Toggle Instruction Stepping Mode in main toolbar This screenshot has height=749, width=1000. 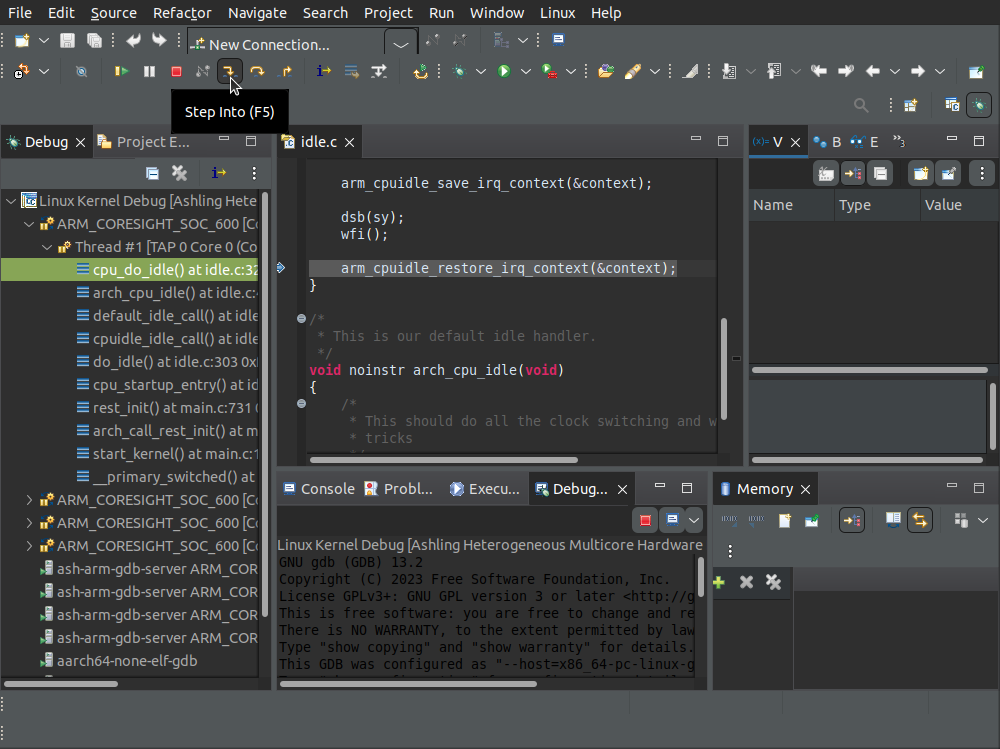pyautogui.click(x=324, y=72)
